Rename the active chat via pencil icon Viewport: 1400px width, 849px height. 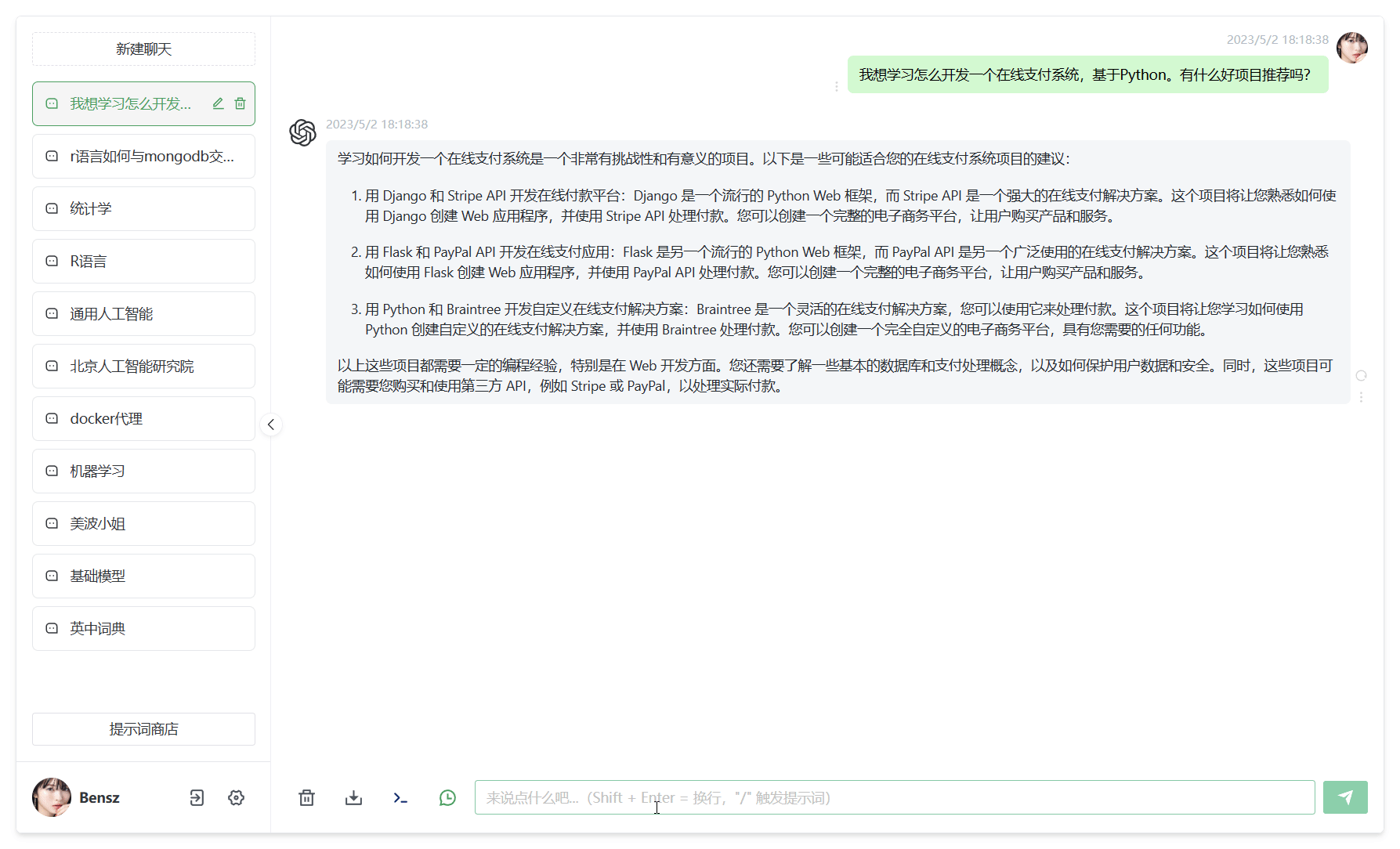point(218,103)
